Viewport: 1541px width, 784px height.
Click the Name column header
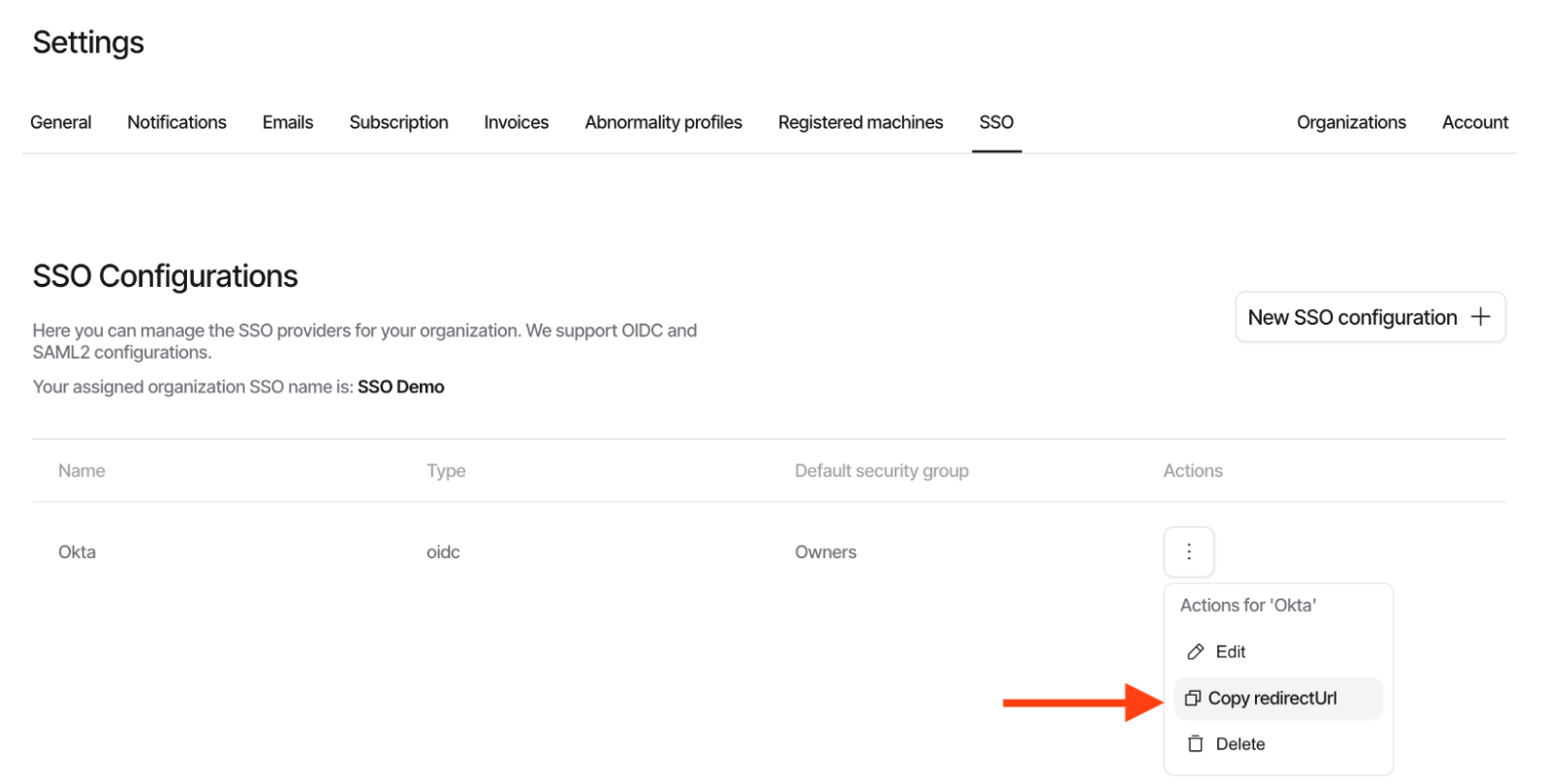[81, 471]
